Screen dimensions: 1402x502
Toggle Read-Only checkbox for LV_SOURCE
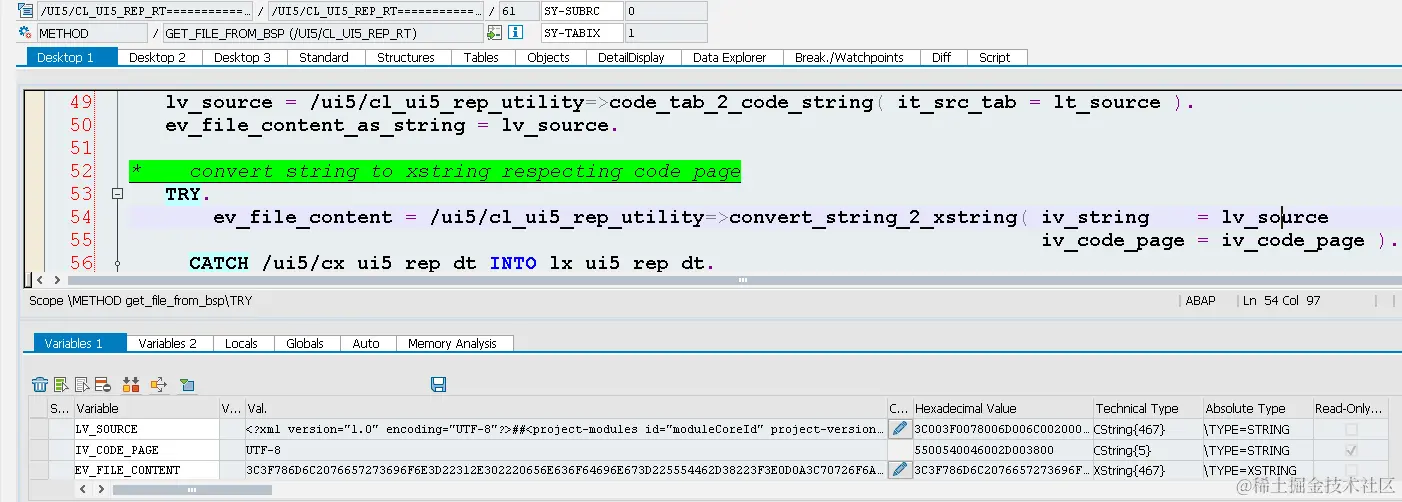(1352, 429)
